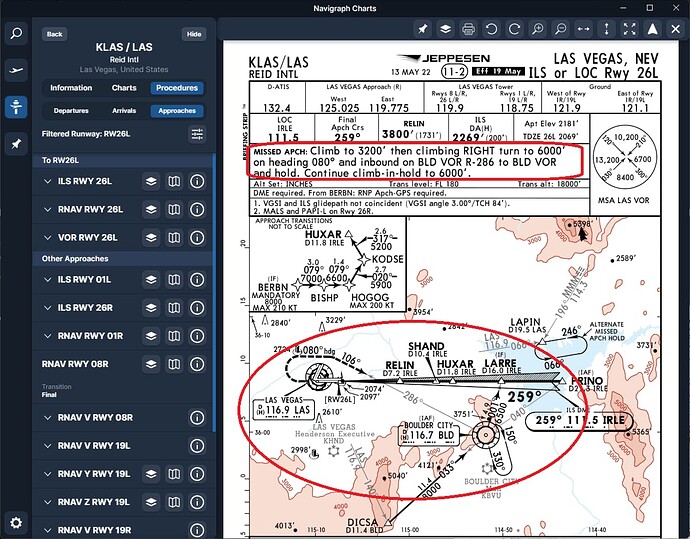Select the Approaches sub-tab
690x539 pixels.
177,110
